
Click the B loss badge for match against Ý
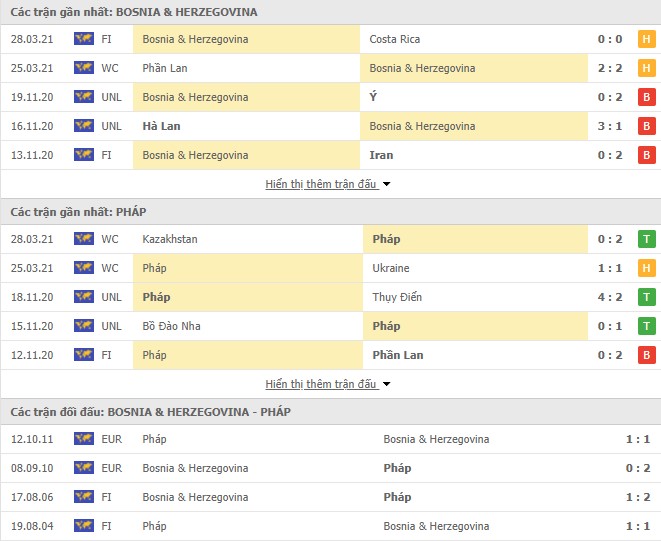(647, 97)
